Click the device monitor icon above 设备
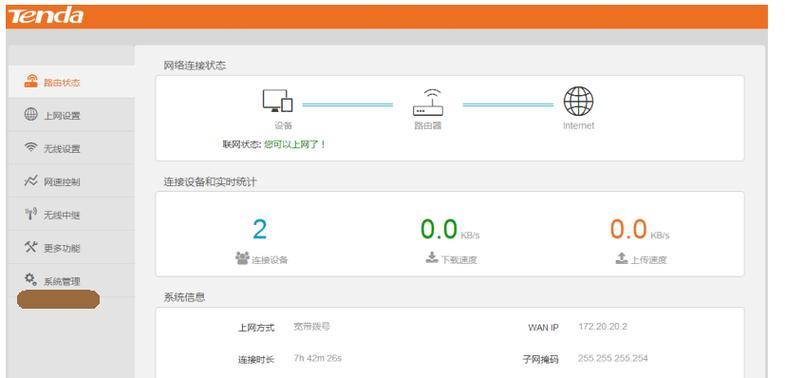 (x=278, y=101)
